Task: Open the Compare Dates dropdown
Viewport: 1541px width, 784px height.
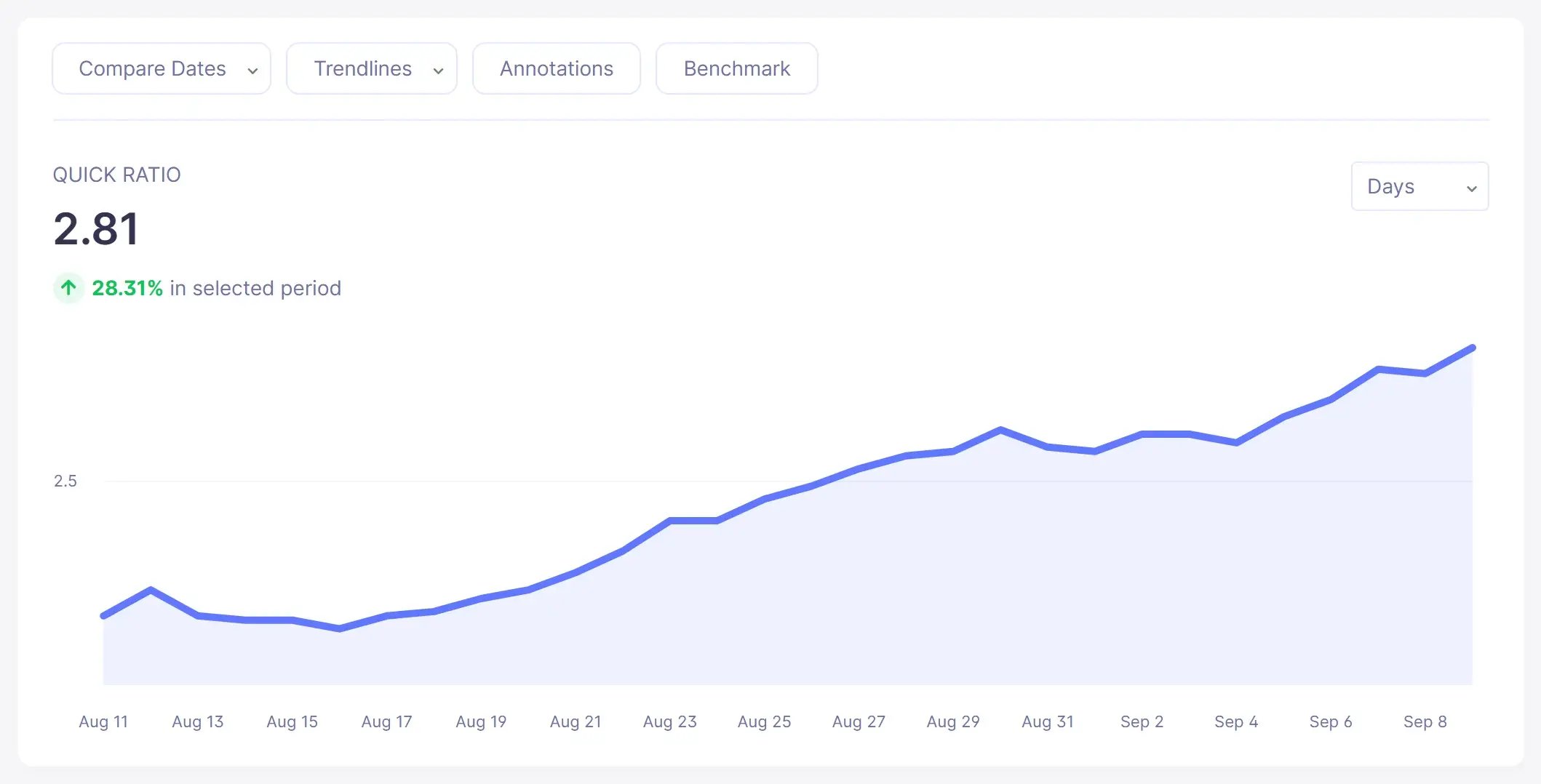Action: tap(162, 68)
